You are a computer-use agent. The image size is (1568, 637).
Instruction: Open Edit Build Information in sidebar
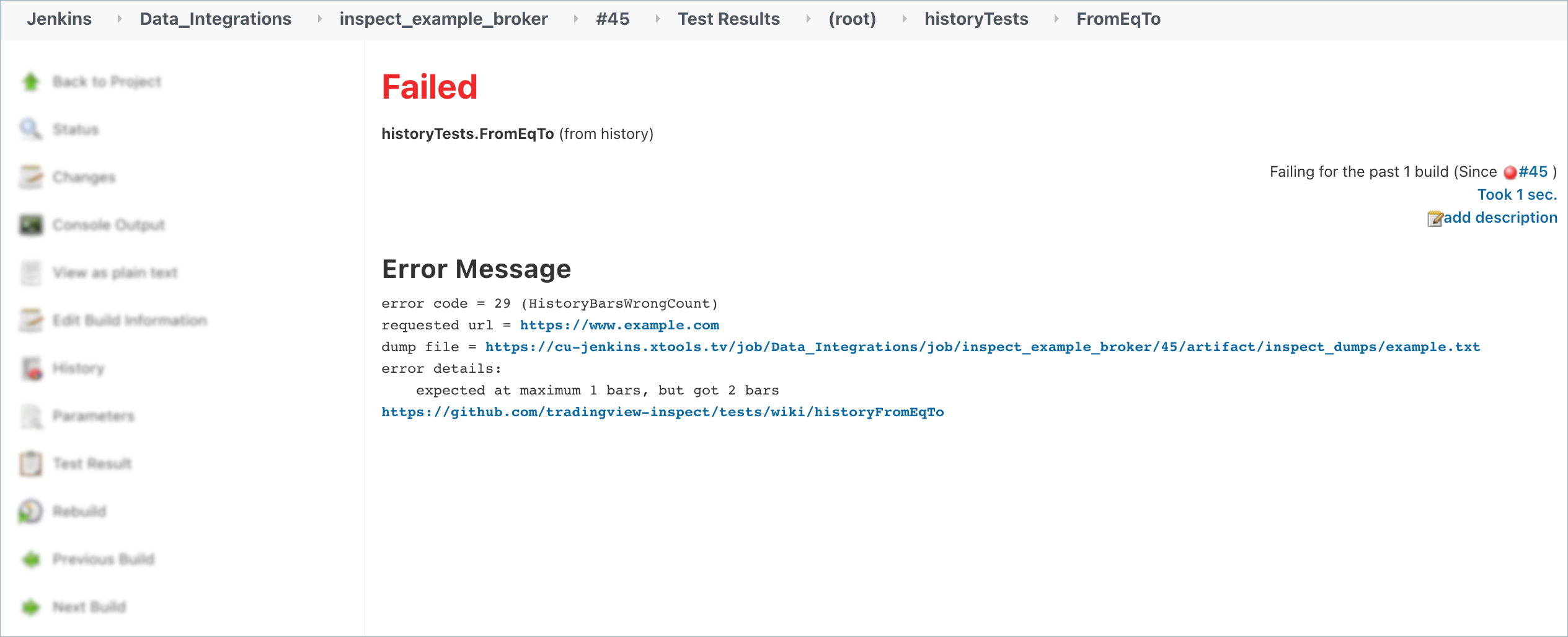click(x=130, y=320)
